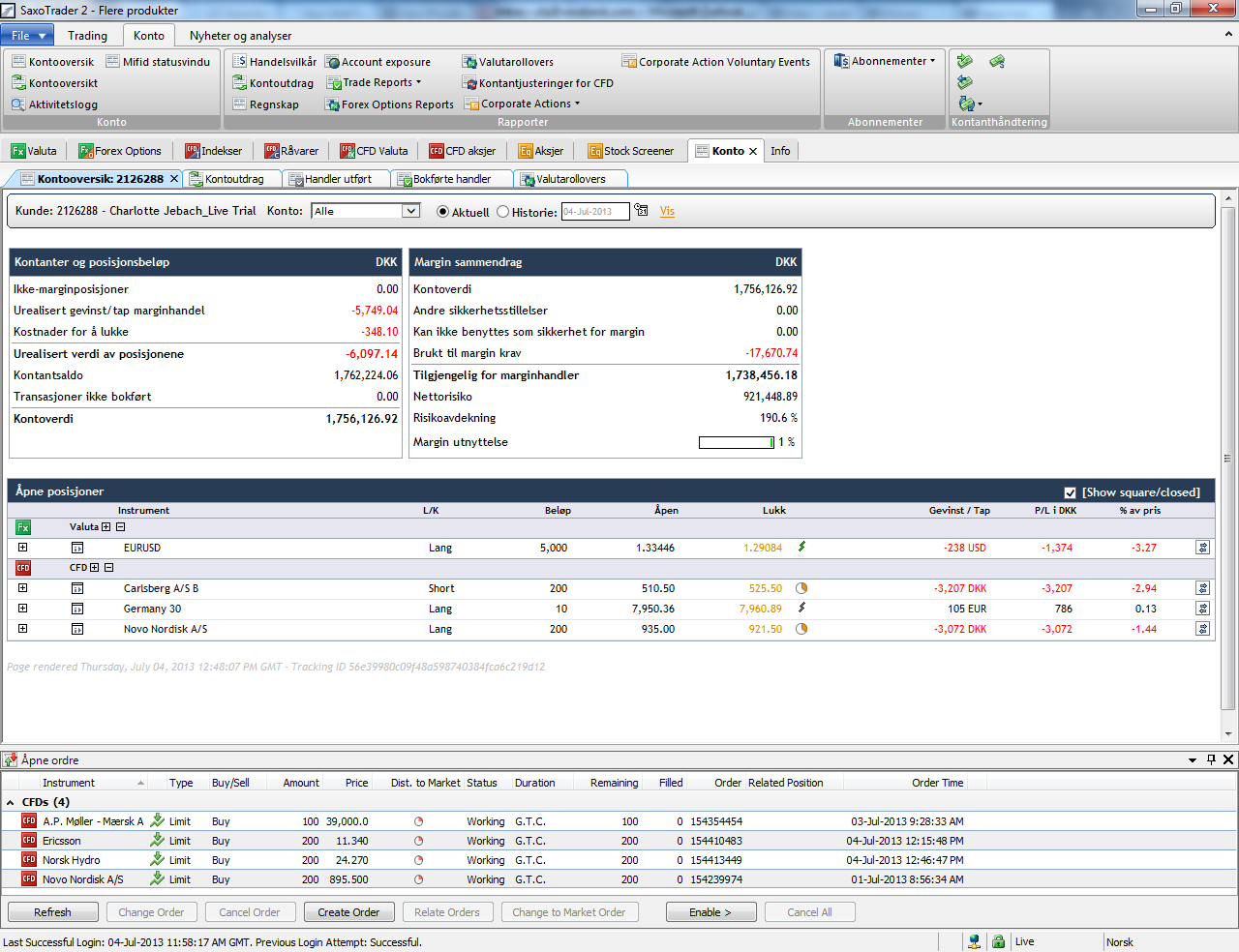Screen dimensions: 1239x952
Task: Switch to Nyheter og analyser tab
Action: tap(241, 36)
